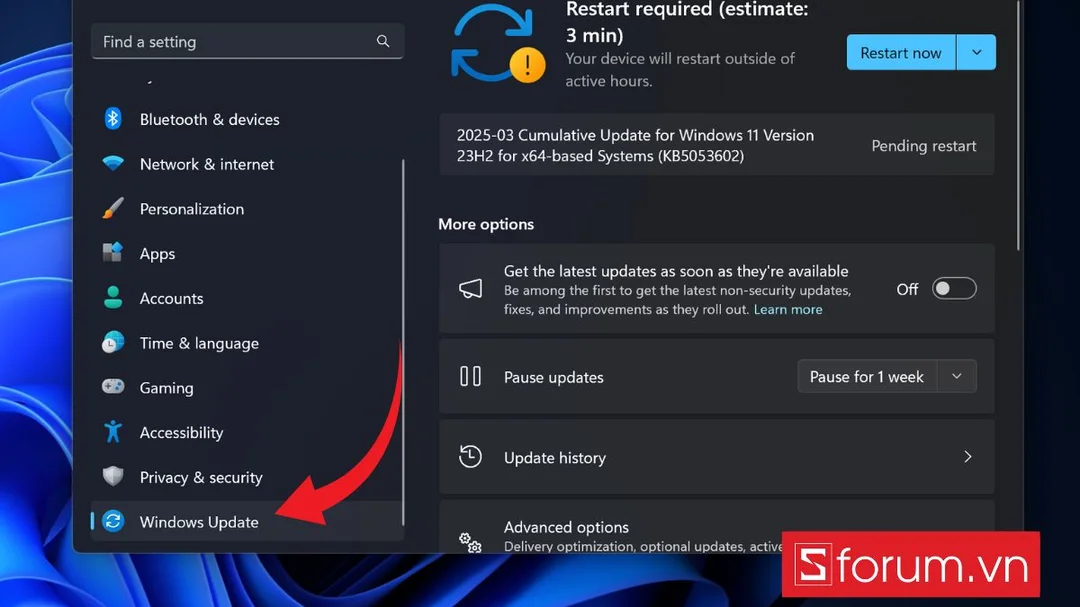Image resolution: width=1080 pixels, height=607 pixels.
Task: Click the Bluetooth icon in sidebar
Action: pyautogui.click(x=113, y=119)
